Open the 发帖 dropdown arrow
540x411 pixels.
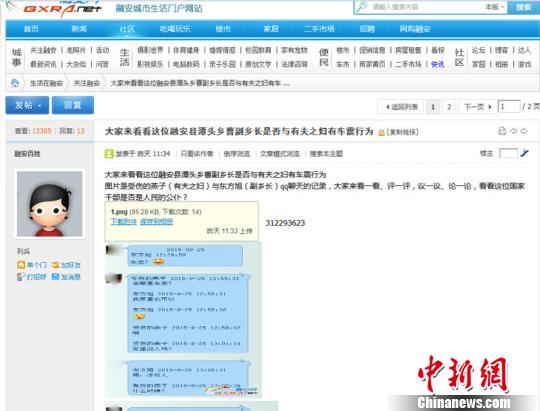click(x=39, y=106)
